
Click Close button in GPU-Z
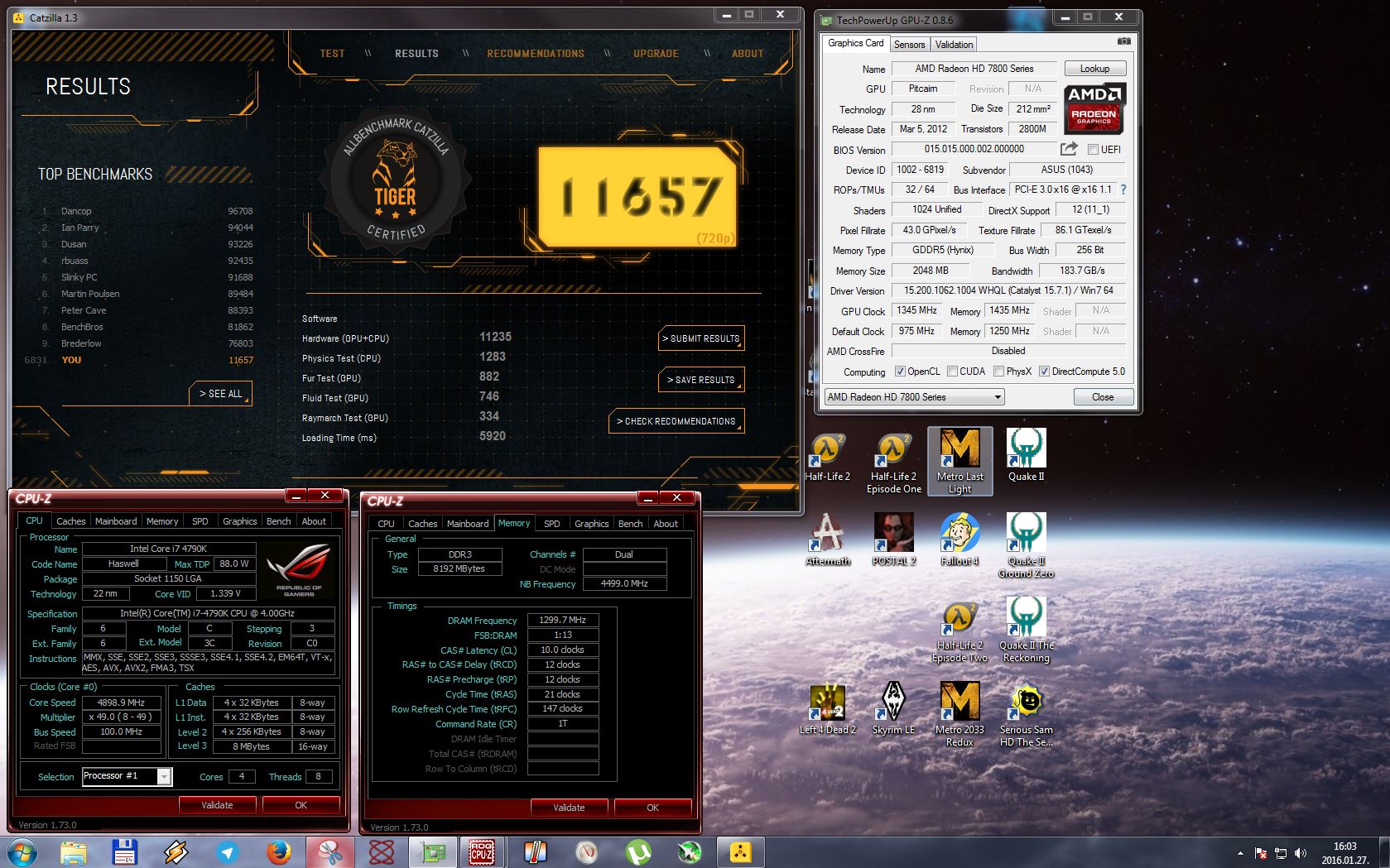1103,397
